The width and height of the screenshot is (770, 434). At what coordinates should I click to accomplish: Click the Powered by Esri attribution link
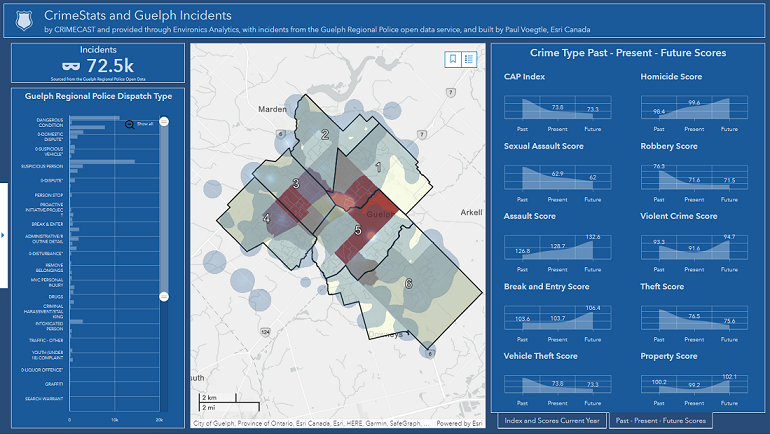click(x=459, y=423)
